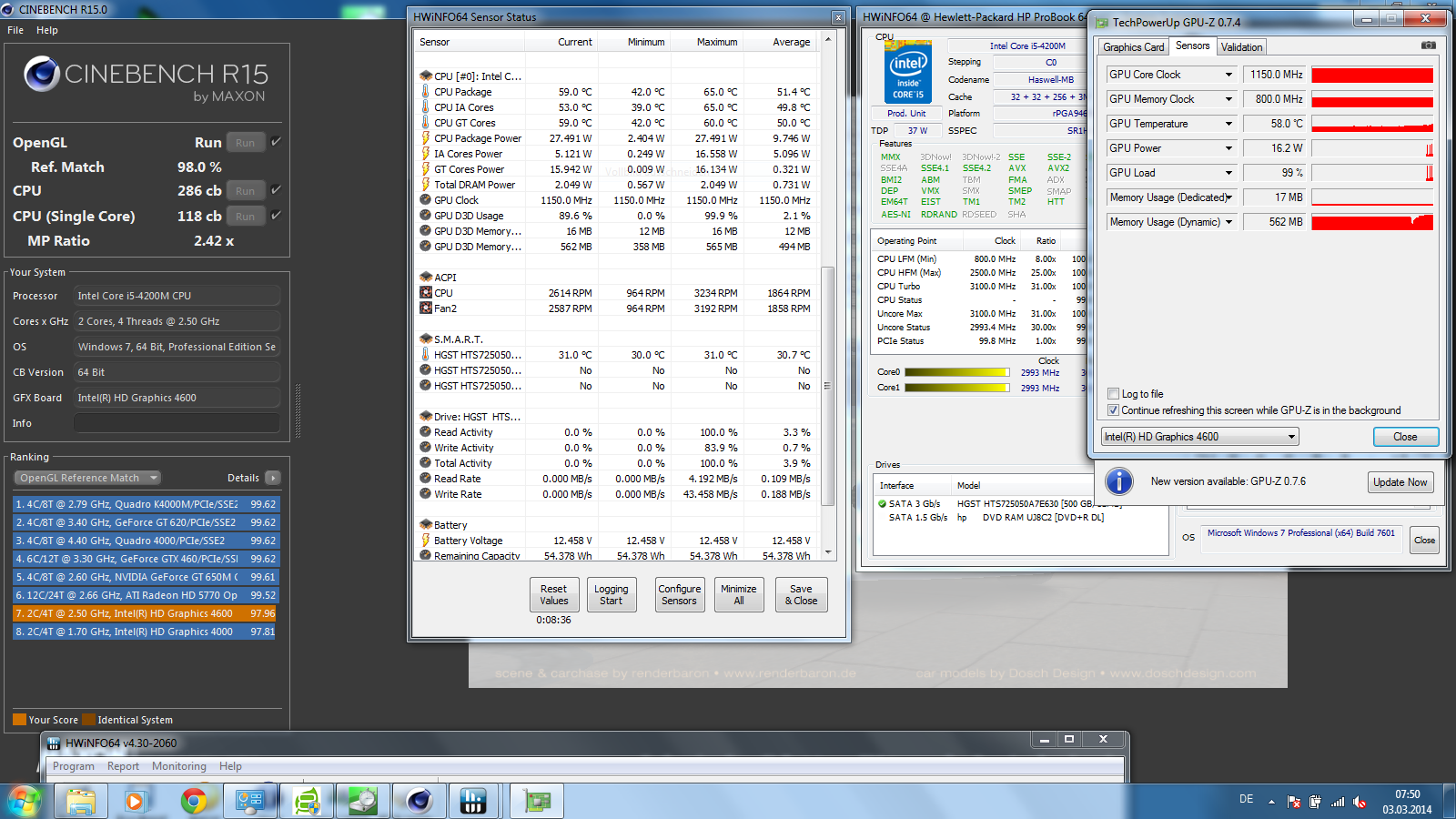Launch Windows Media Player from taskbar

(135, 801)
